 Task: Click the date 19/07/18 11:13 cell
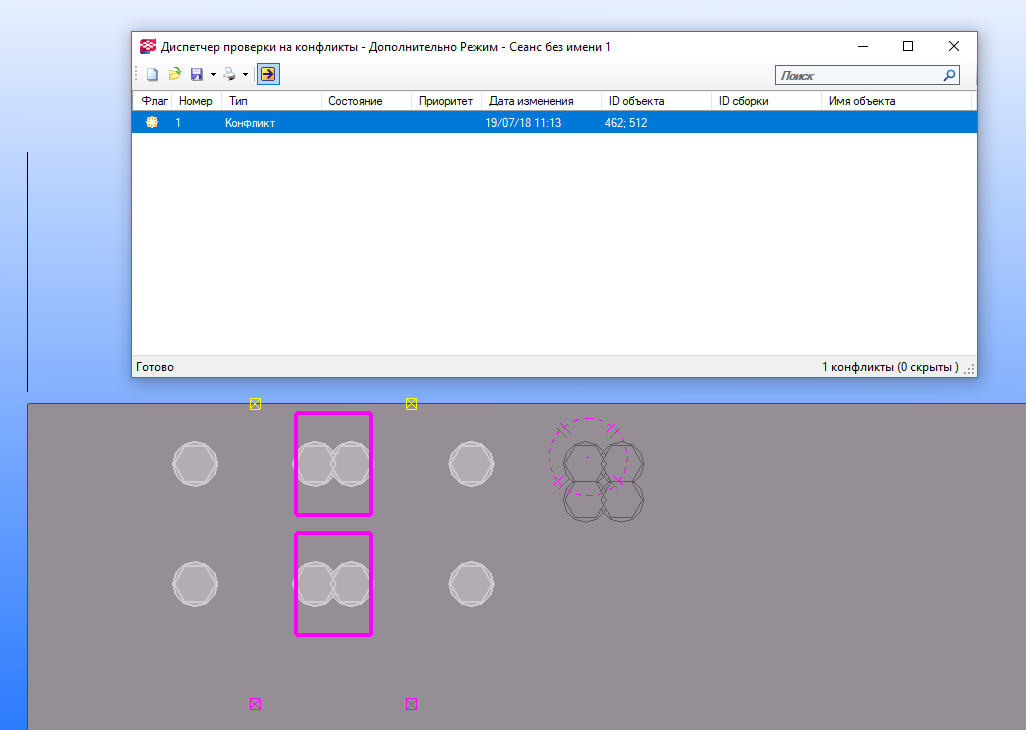point(523,123)
